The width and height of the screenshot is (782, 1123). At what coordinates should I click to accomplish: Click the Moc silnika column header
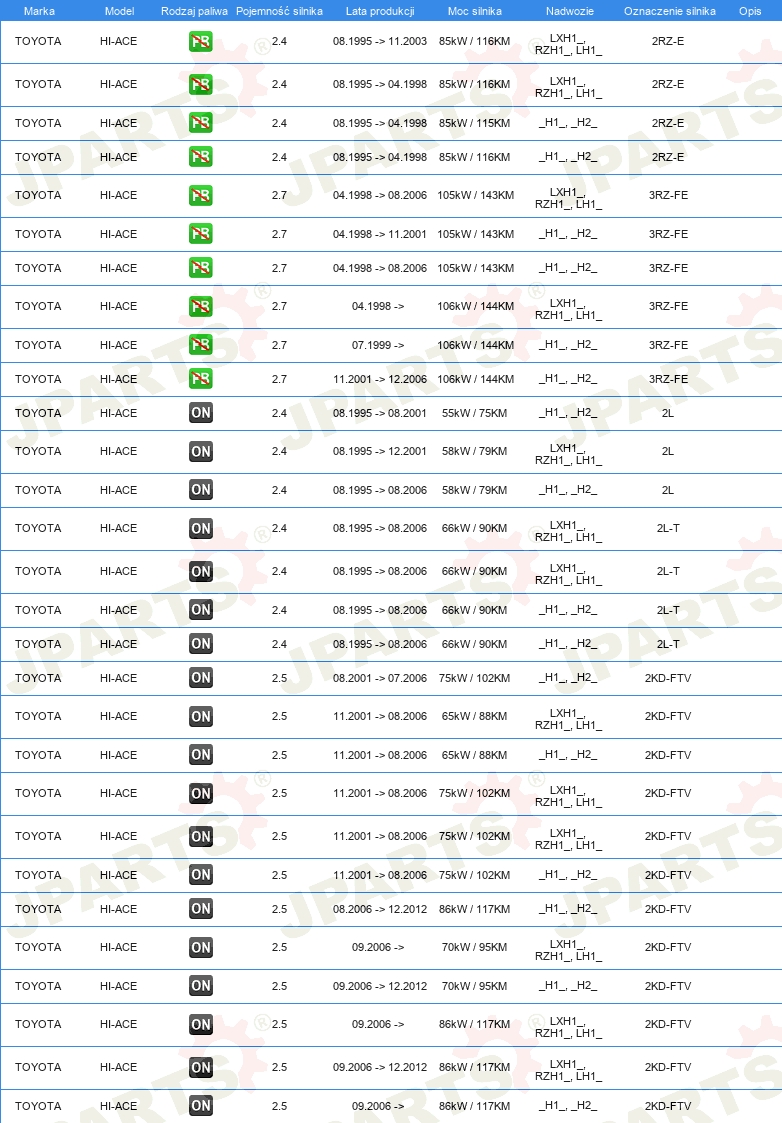coord(475,11)
